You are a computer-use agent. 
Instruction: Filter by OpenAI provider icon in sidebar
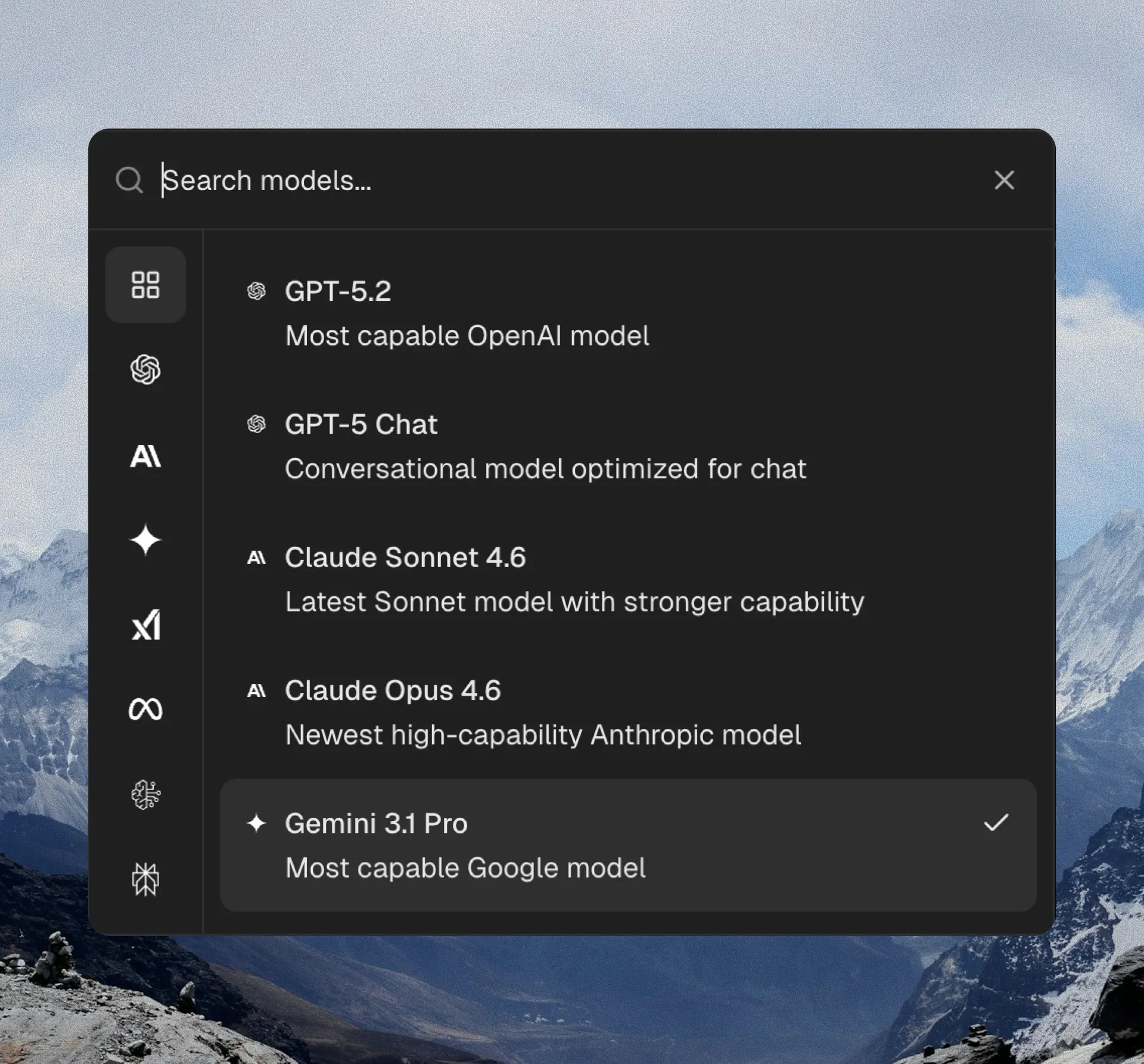[x=145, y=370]
